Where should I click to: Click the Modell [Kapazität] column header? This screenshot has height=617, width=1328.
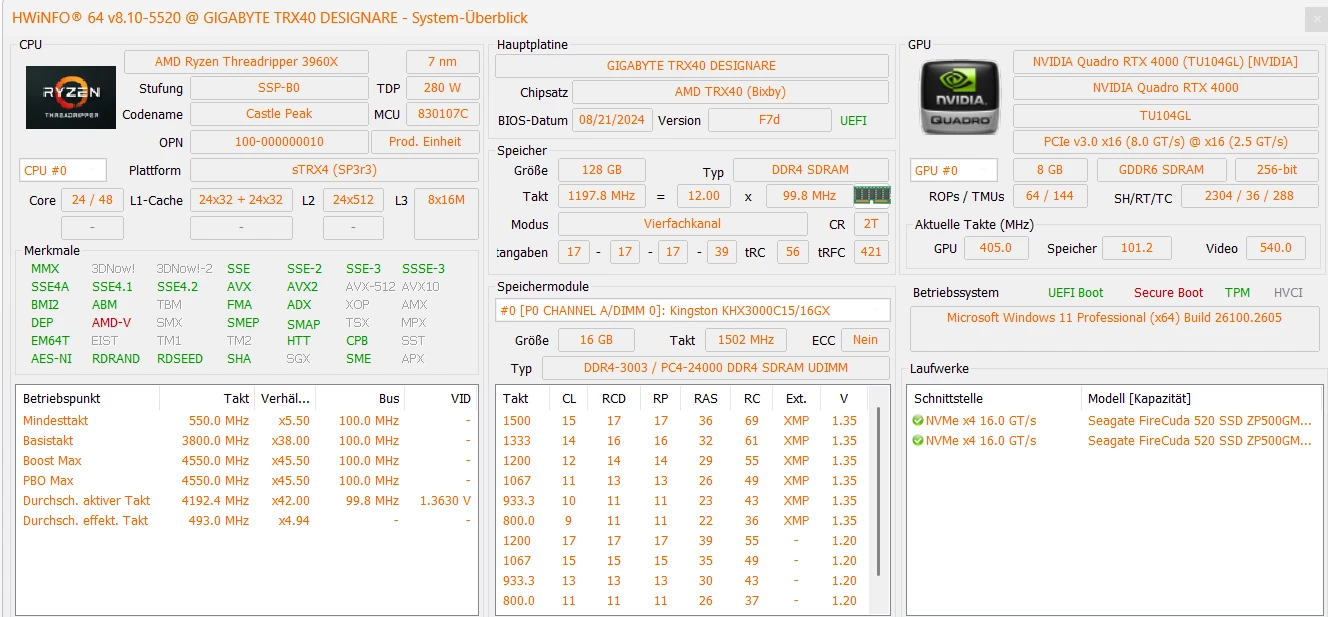tap(1201, 398)
